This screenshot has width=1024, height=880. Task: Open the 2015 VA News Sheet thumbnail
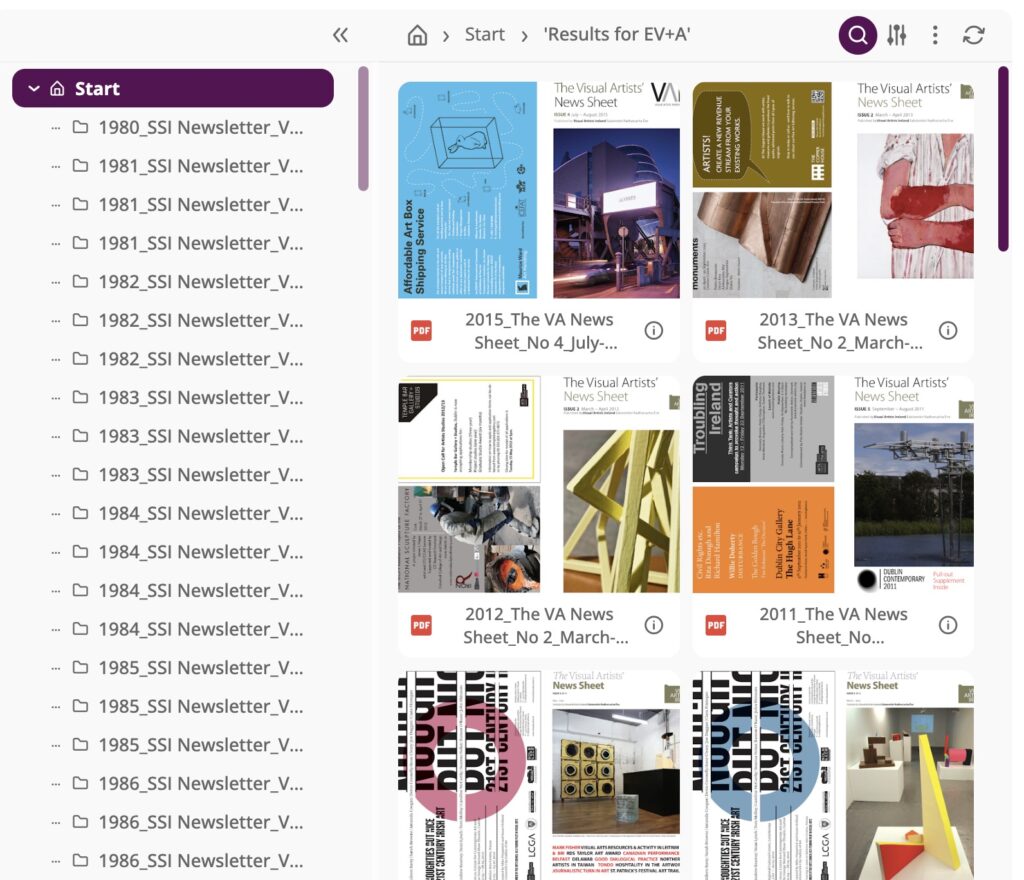(539, 190)
